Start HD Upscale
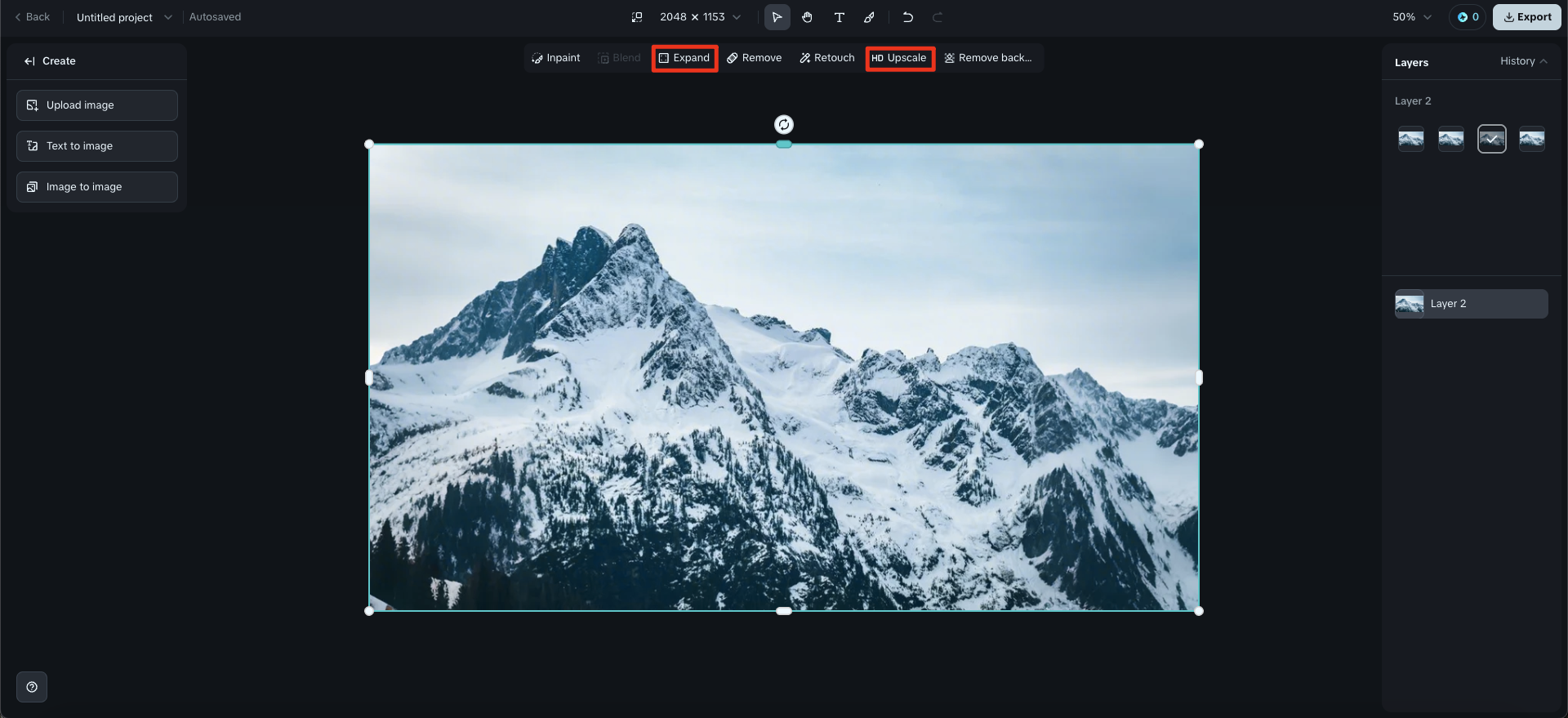The width and height of the screenshot is (1568, 718). point(899,58)
